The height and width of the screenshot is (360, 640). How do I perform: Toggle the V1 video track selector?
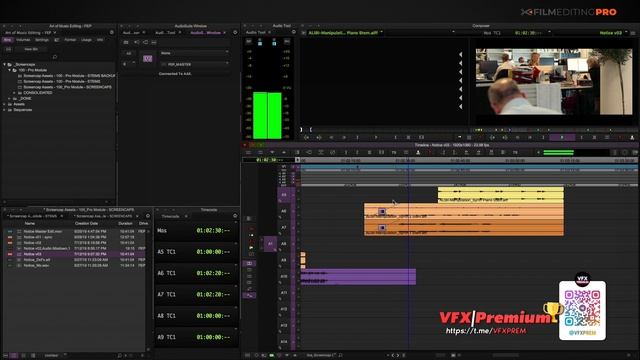[284, 167]
